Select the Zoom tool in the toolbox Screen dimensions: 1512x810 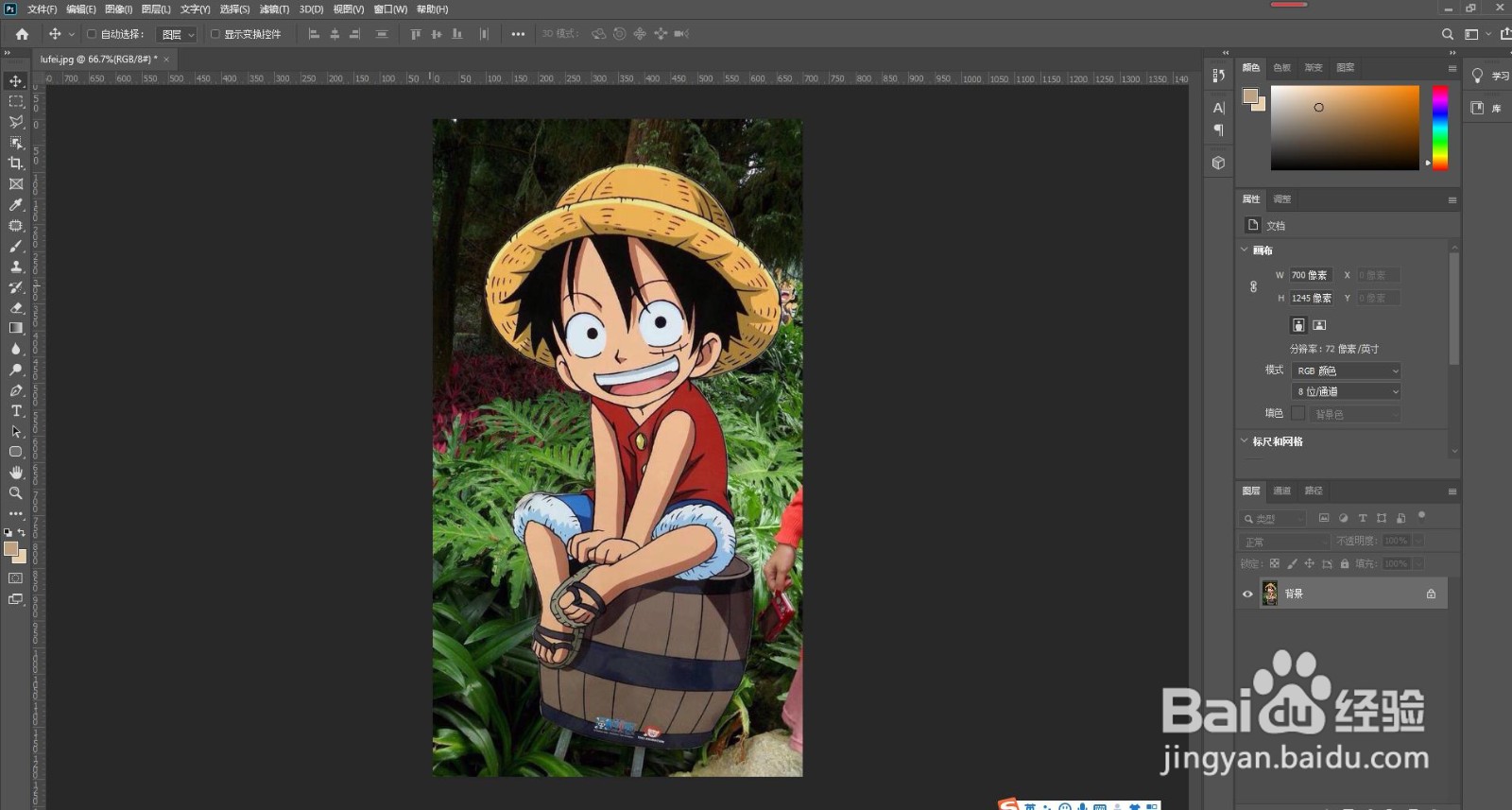[16, 492]
